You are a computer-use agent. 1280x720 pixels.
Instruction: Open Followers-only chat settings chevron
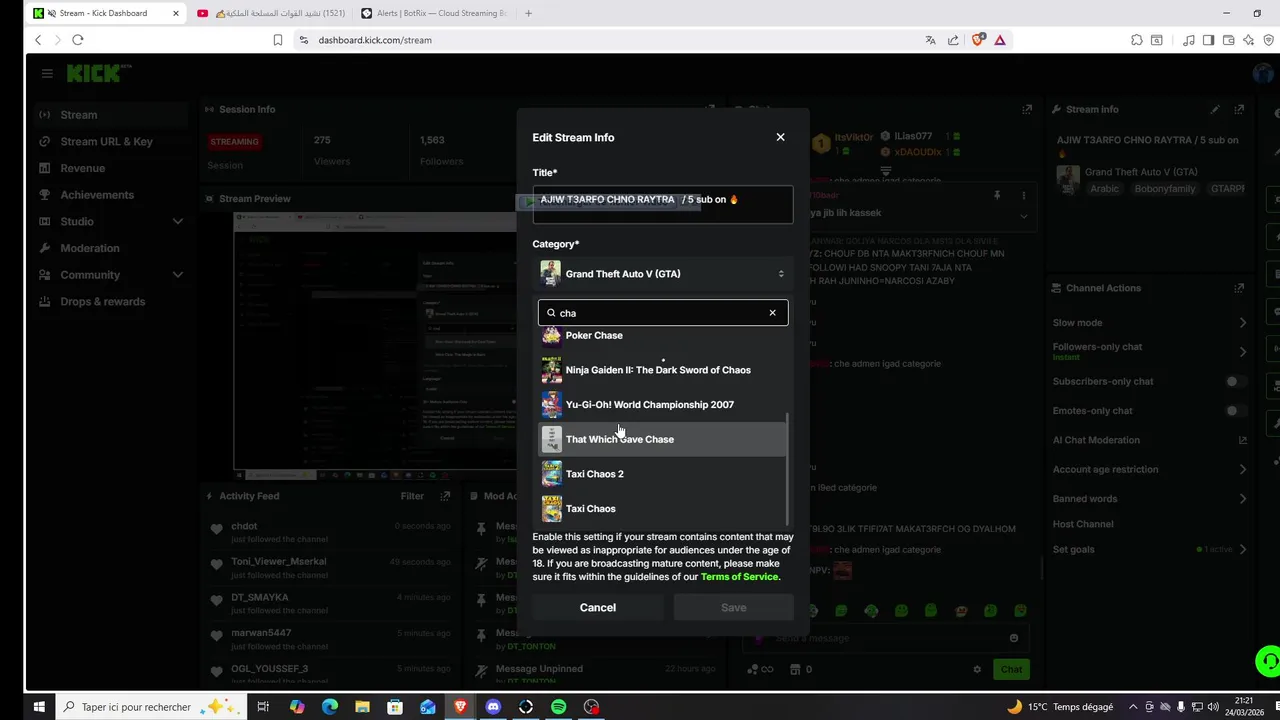(1242, 352)
